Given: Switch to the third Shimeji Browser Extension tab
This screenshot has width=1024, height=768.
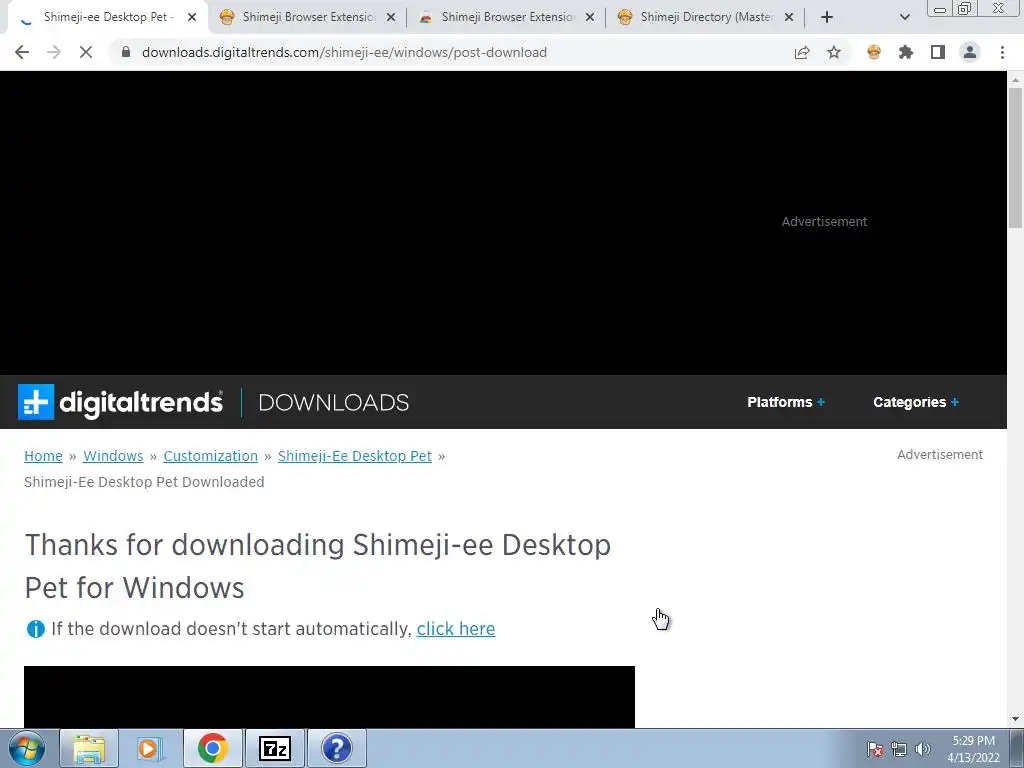Looking at the screenshot, I should point(508,17).
